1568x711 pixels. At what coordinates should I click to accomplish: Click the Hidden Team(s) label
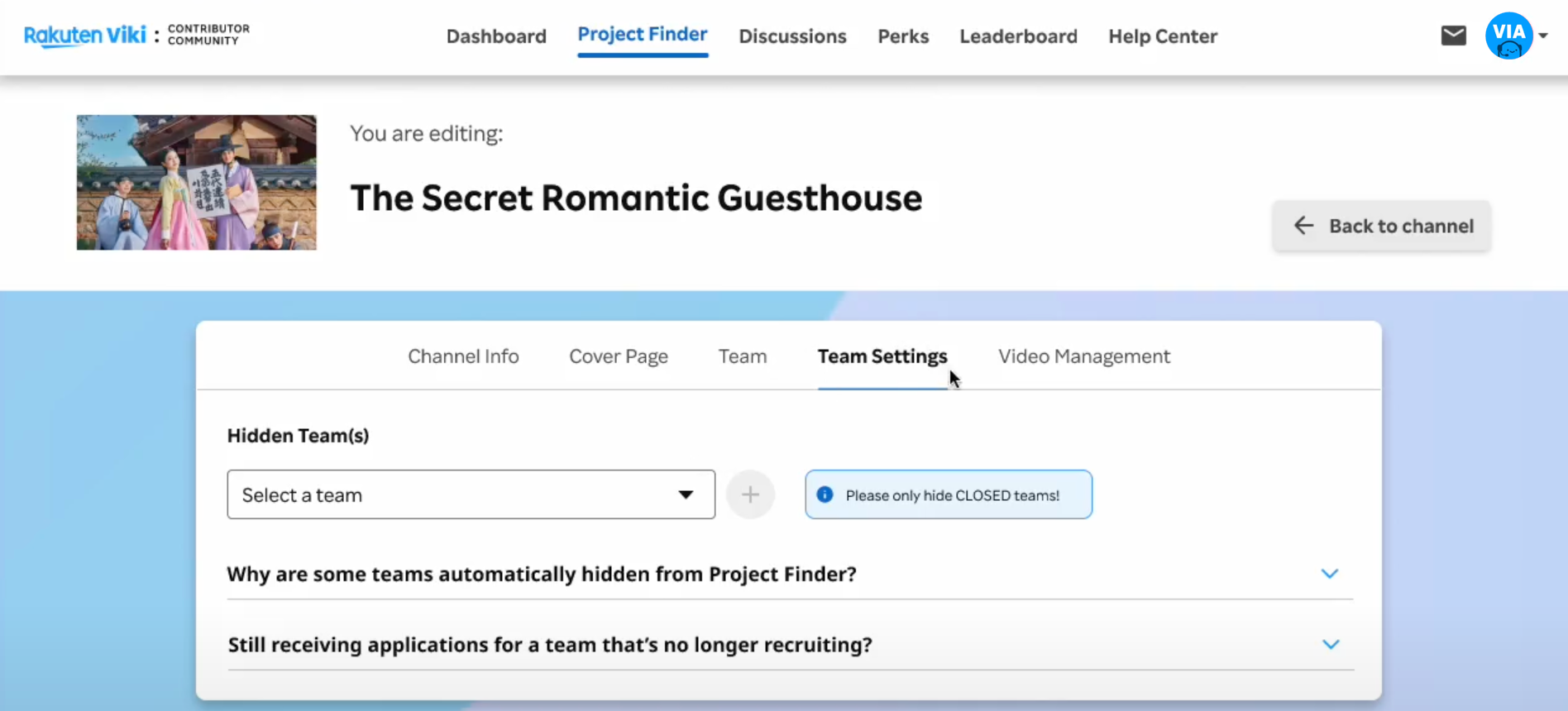coord(298,436)
